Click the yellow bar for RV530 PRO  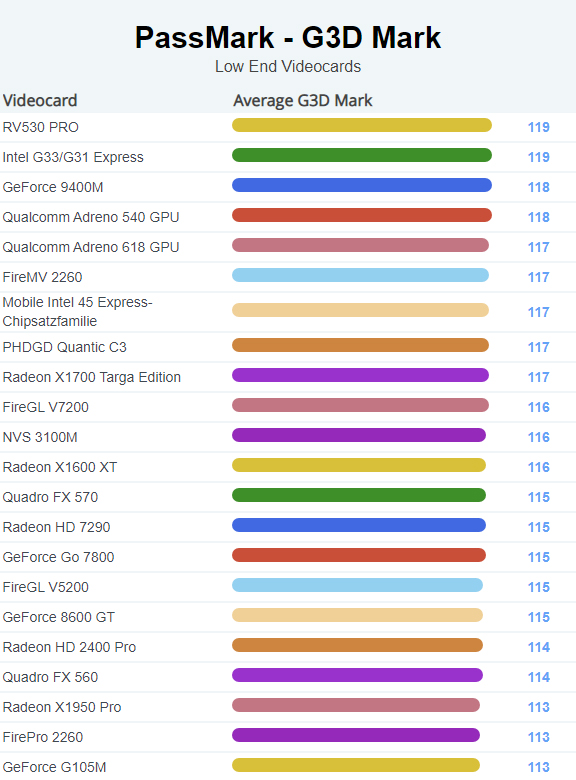pos(362,125)
